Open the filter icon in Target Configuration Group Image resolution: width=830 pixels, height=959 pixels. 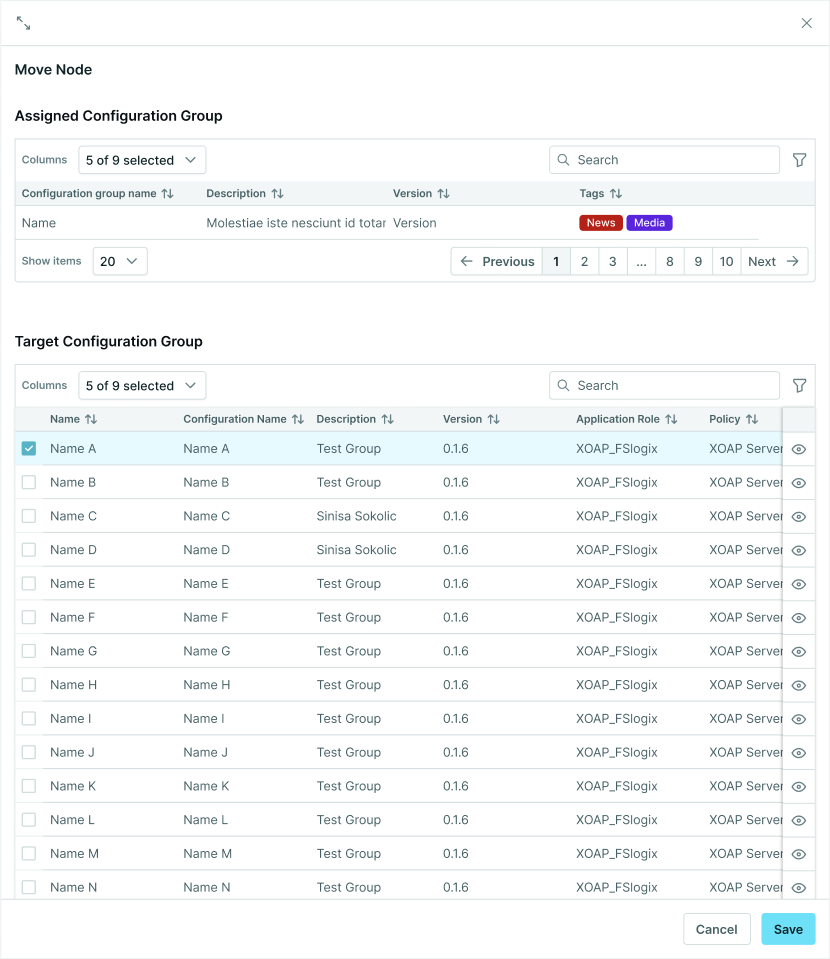799,385
